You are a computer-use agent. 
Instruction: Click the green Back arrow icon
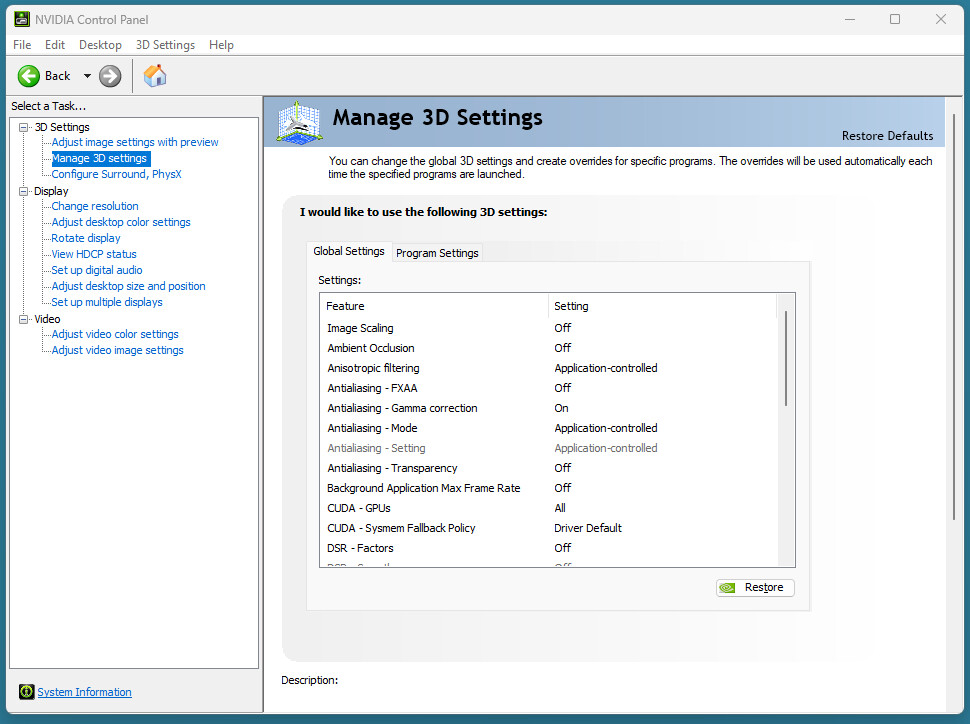tap(28, 76)
